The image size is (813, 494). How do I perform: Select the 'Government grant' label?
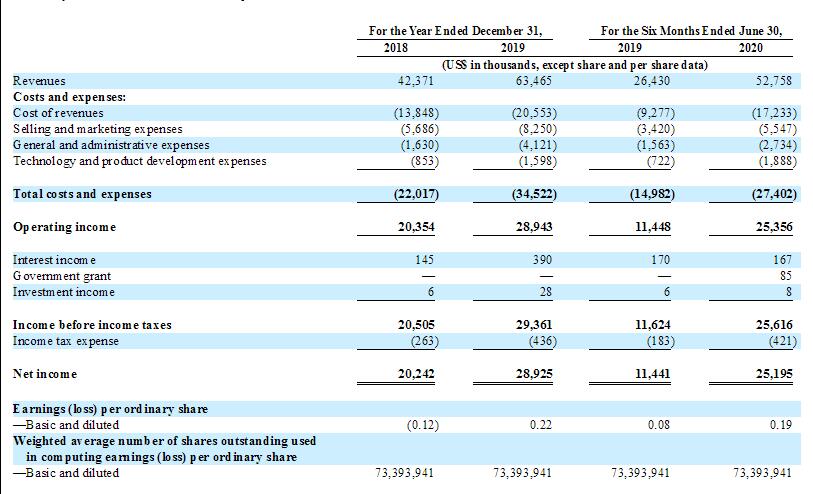pos(62,276)
